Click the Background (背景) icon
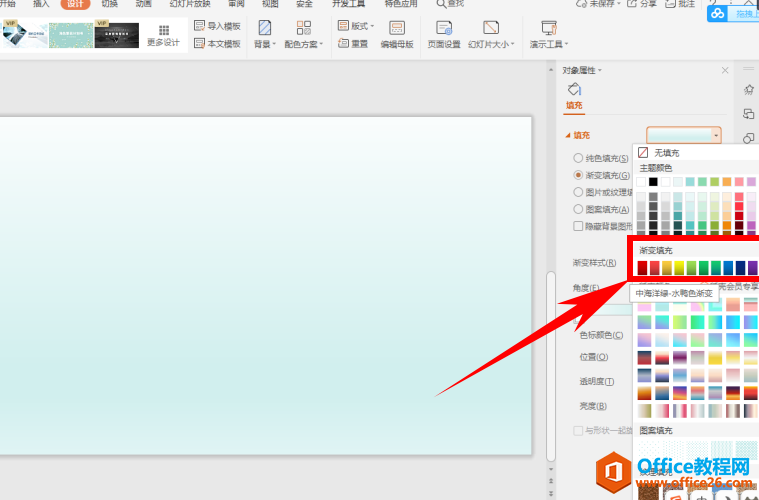Image resolution: width=759 pixels, height=500 pixels. coord(264,28)
